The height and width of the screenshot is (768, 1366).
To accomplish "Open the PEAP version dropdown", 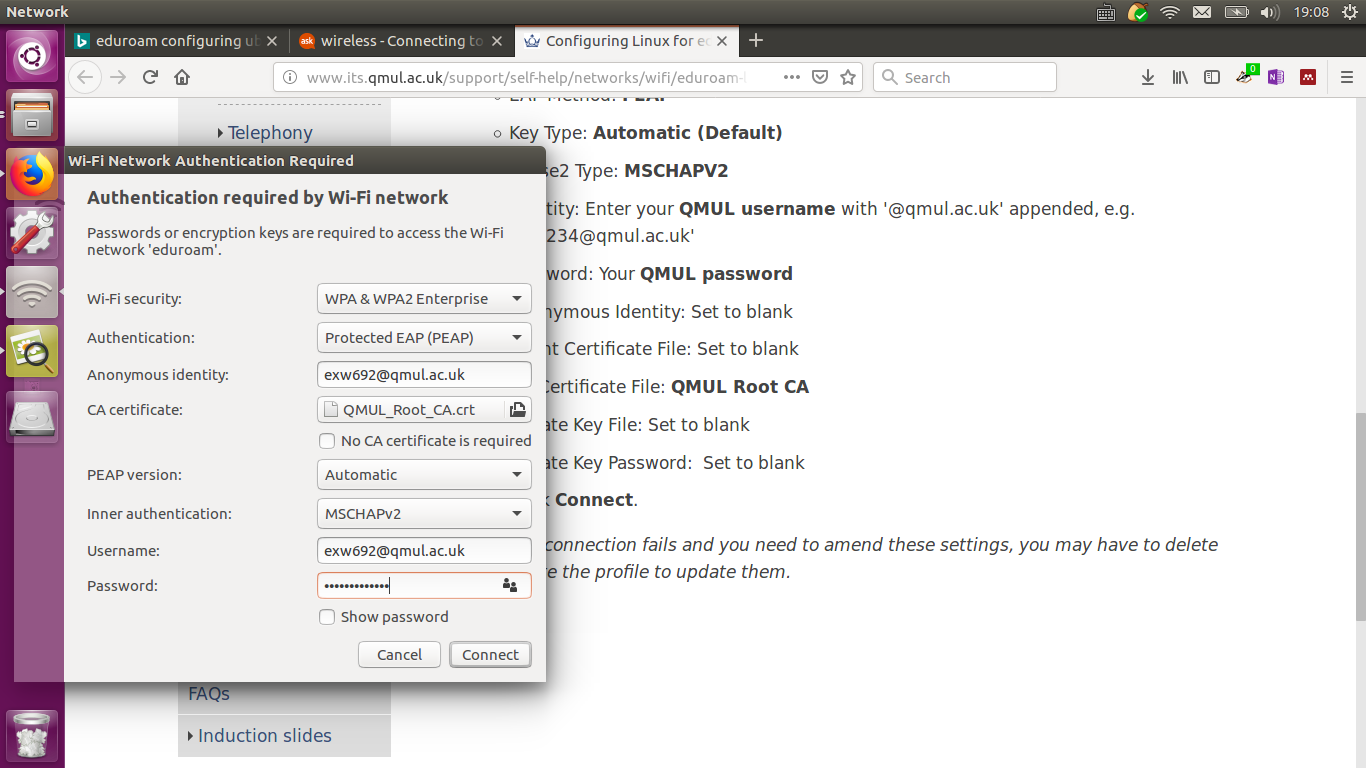I will [424, 474].
